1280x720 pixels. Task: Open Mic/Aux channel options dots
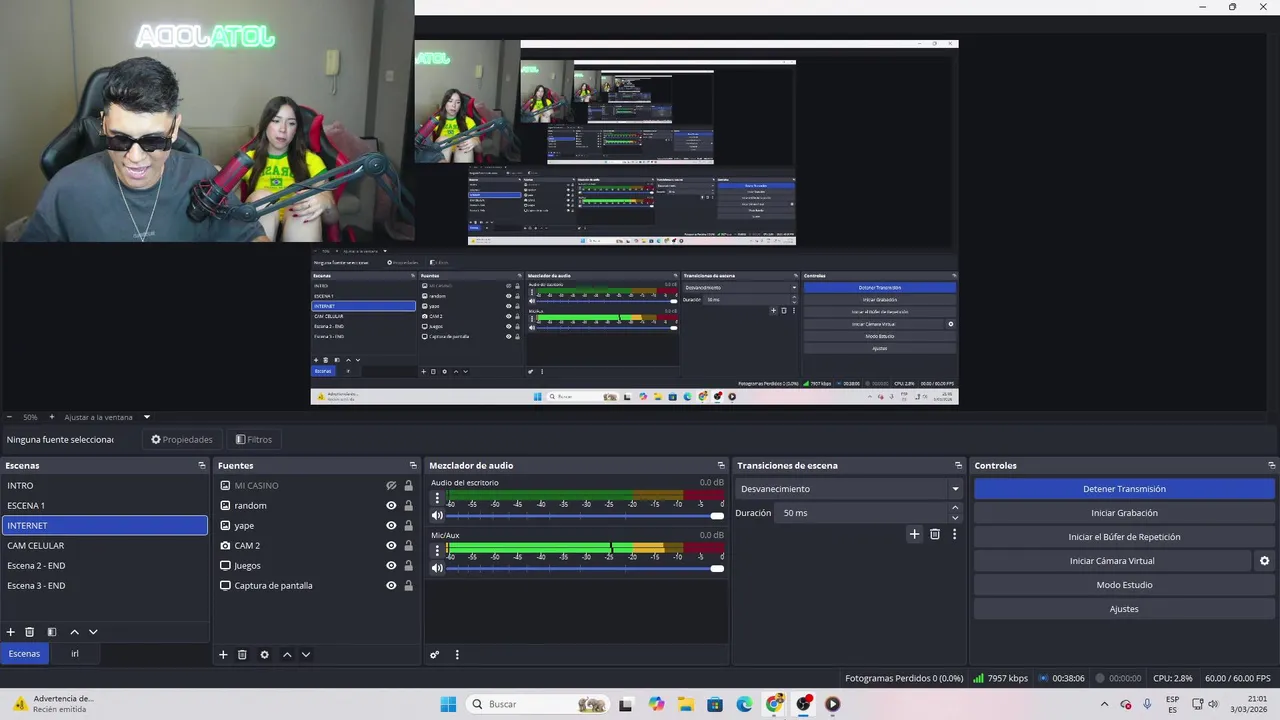tap(437, 550)
